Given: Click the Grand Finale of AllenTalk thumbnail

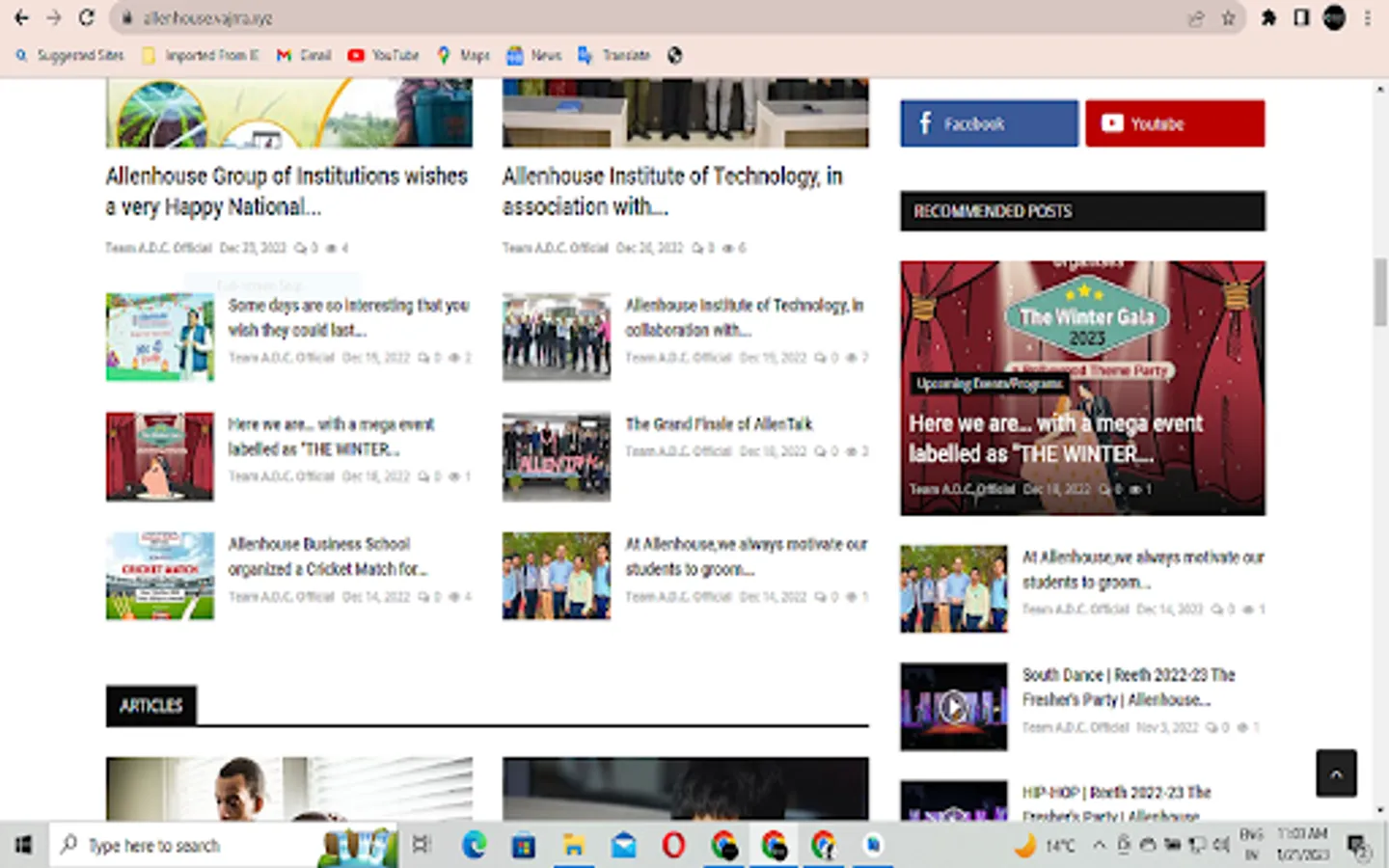Looking at the screenshot, I should point(557,456).
